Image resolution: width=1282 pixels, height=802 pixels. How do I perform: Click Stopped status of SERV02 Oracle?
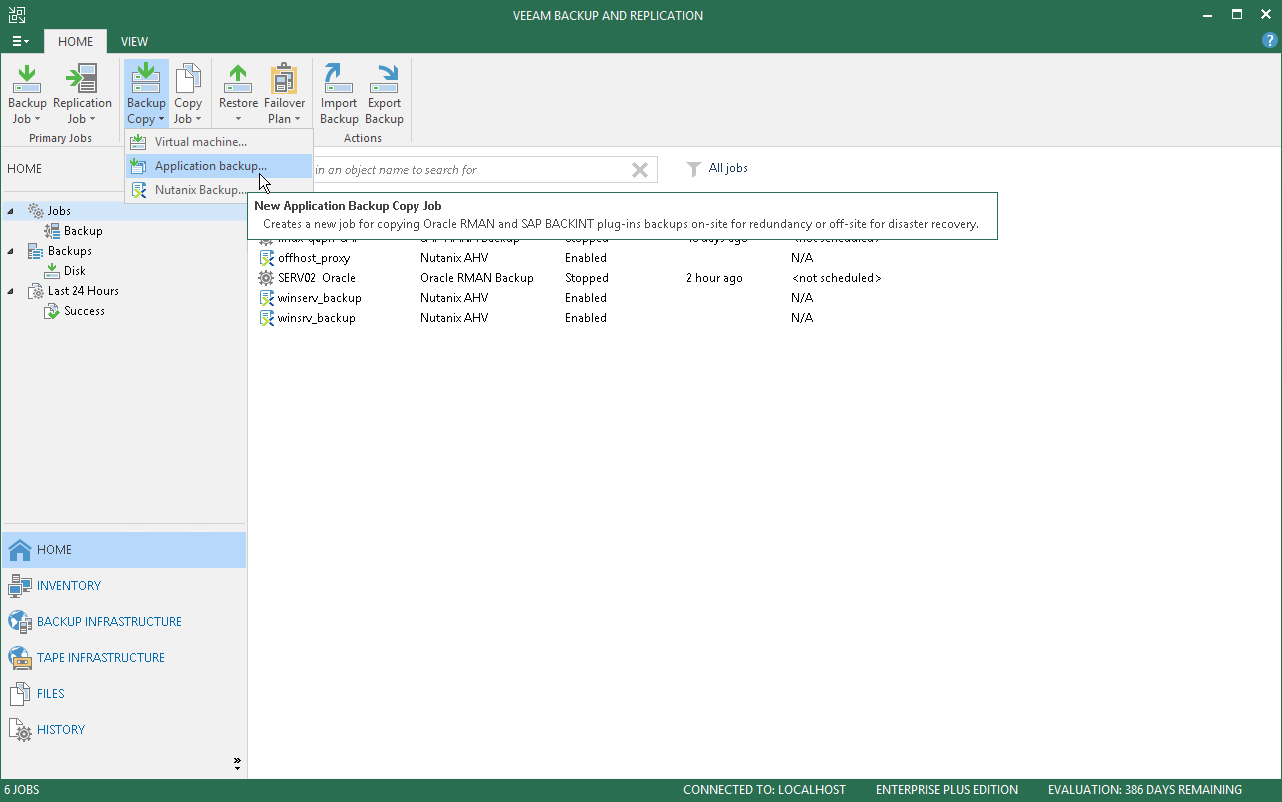(586, 278)
